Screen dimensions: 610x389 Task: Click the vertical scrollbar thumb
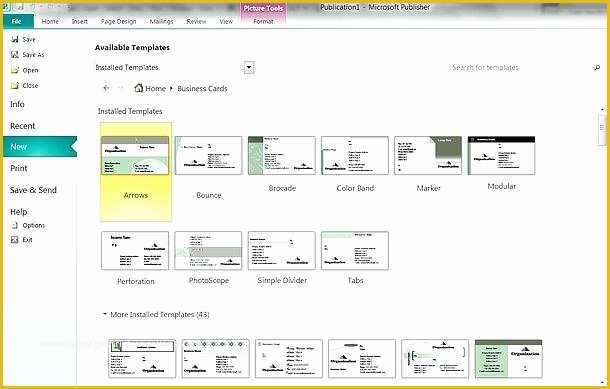601,127
